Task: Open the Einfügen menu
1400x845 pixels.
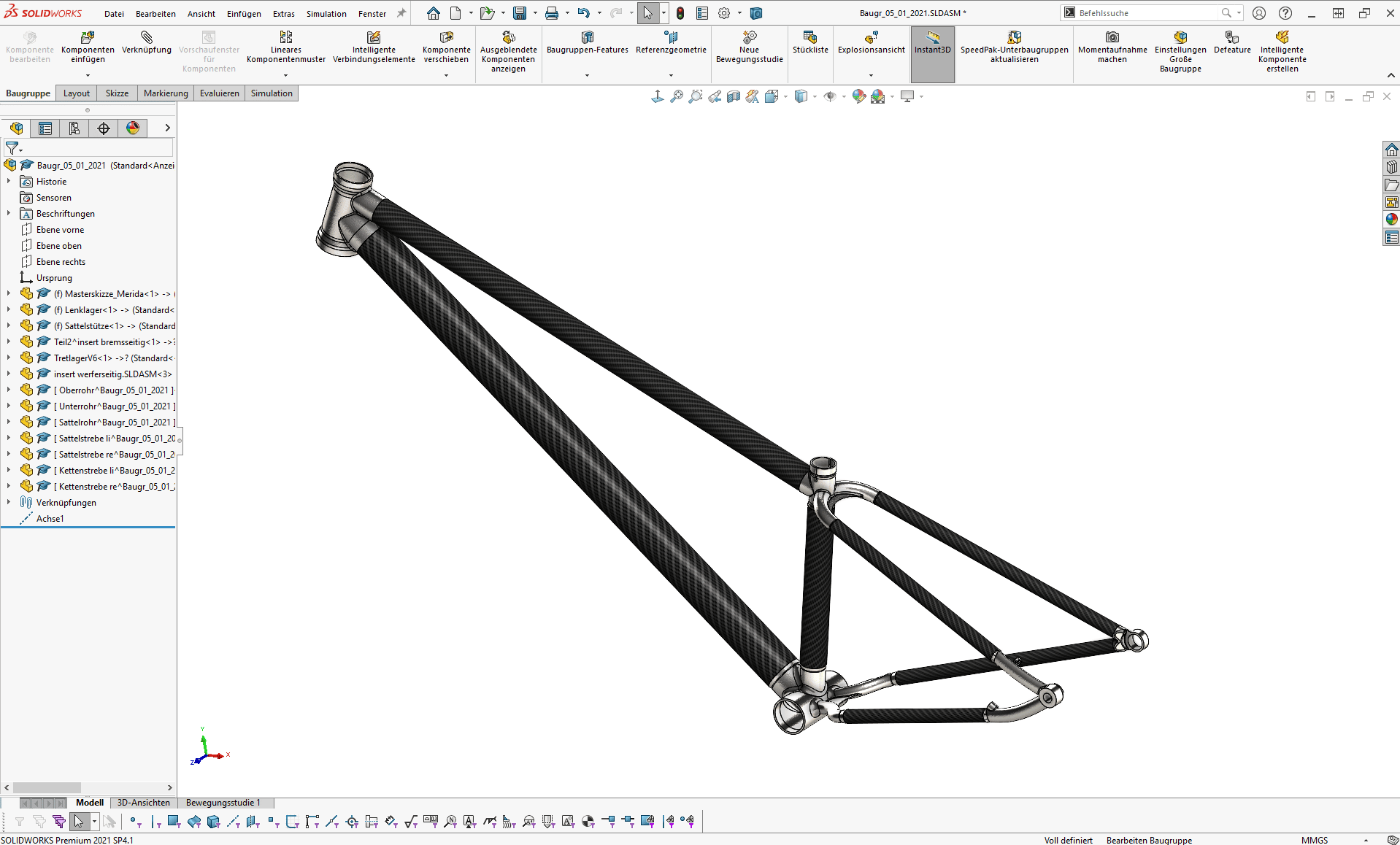Action: click(x=244, y=14)
